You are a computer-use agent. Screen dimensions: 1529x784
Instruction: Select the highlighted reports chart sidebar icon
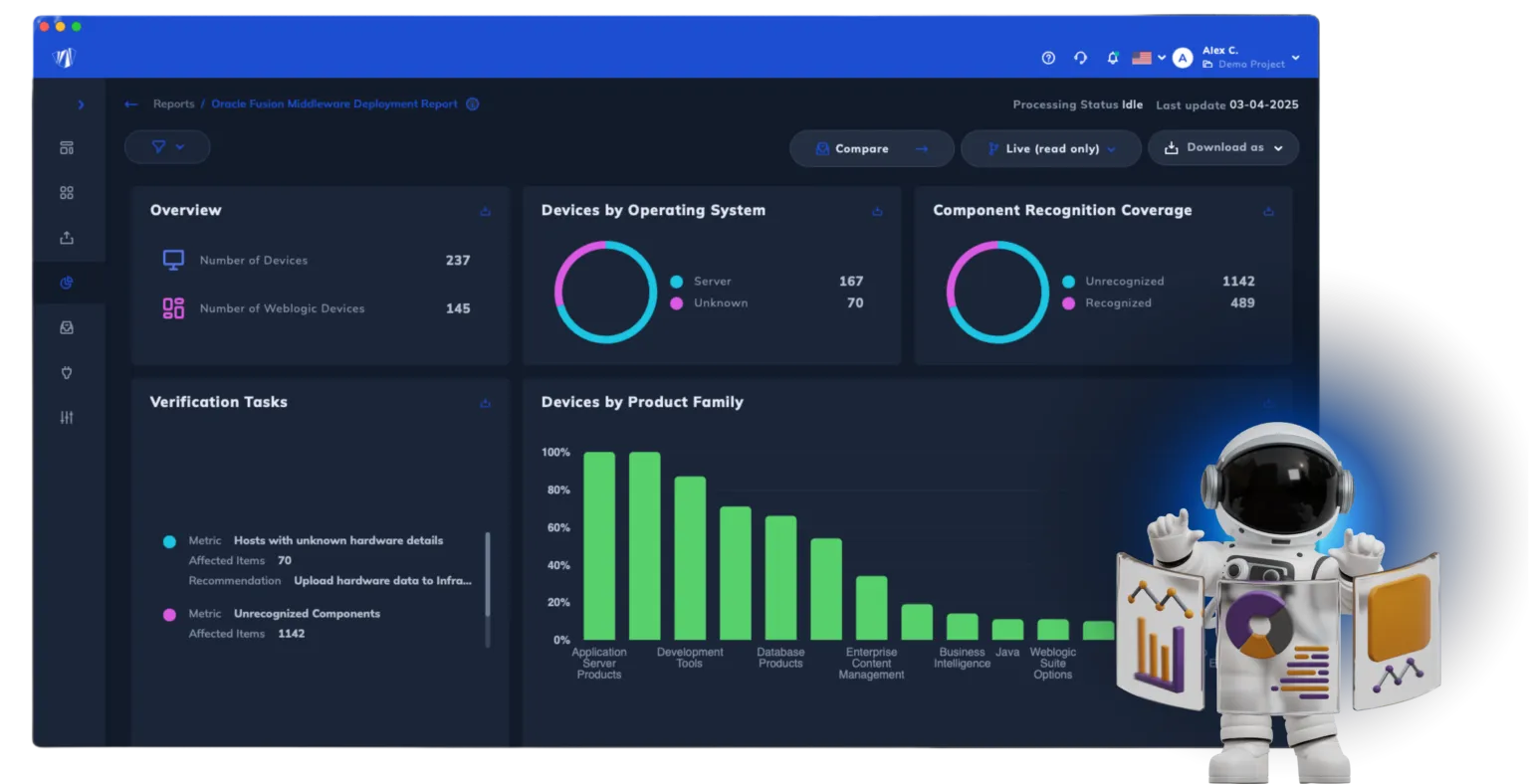tap(67, 283)
